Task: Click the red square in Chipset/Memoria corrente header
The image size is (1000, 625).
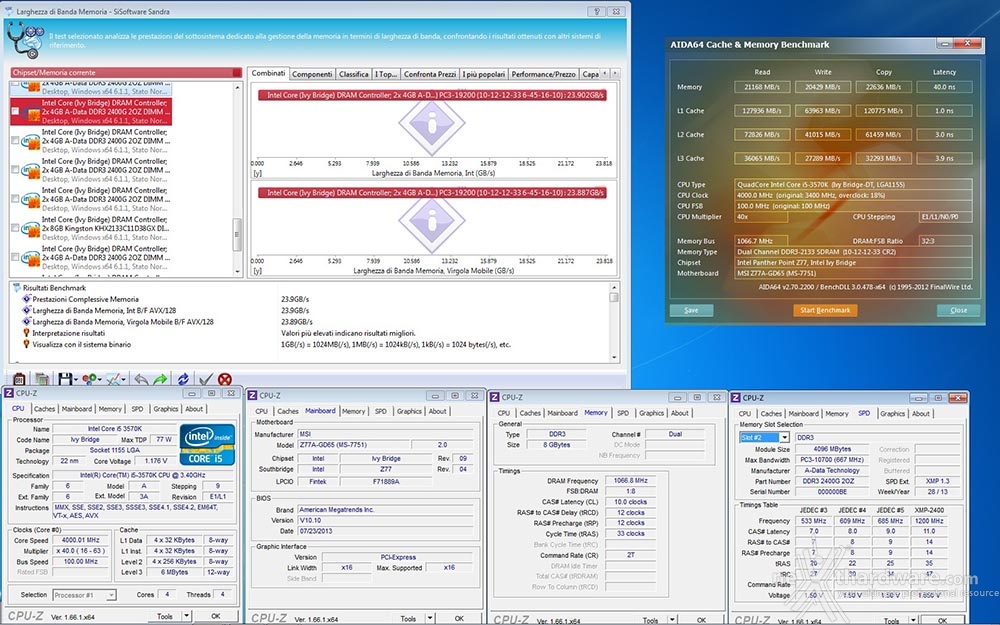Action: click(x=237, y=73)
